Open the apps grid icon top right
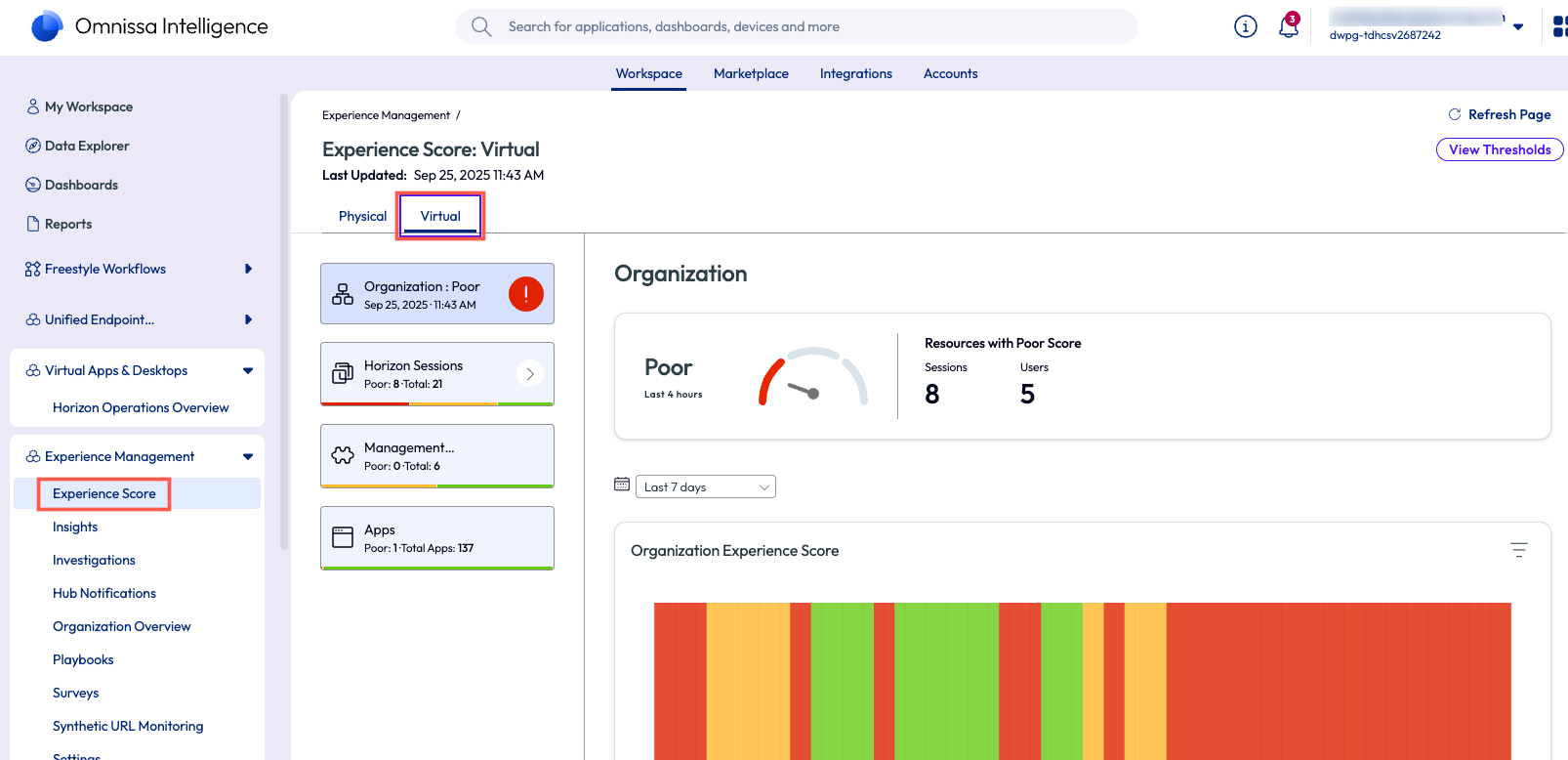1568x760 pixels. [x=1559, y=26]
